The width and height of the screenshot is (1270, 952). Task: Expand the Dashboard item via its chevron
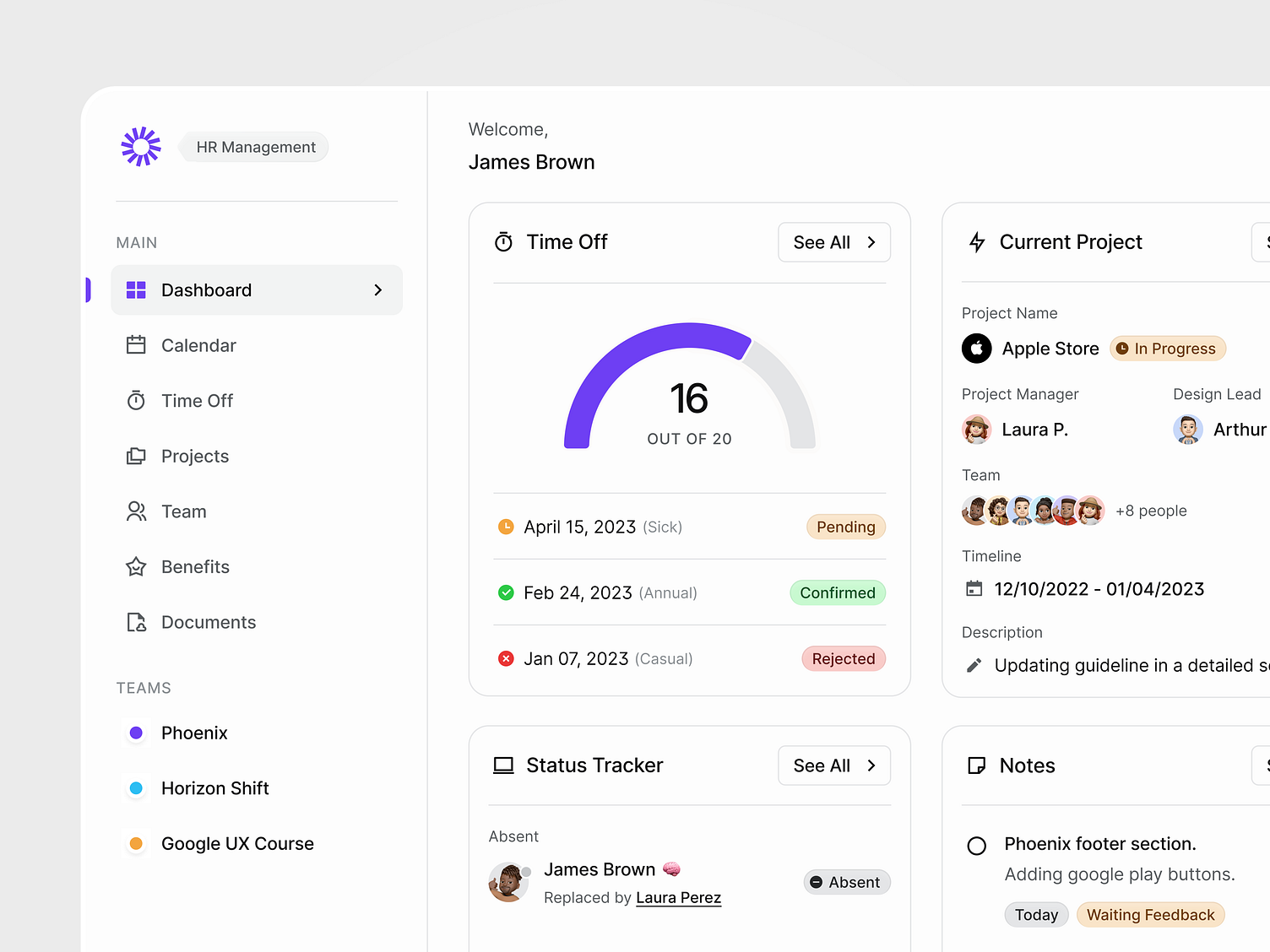tap(377, 289)
